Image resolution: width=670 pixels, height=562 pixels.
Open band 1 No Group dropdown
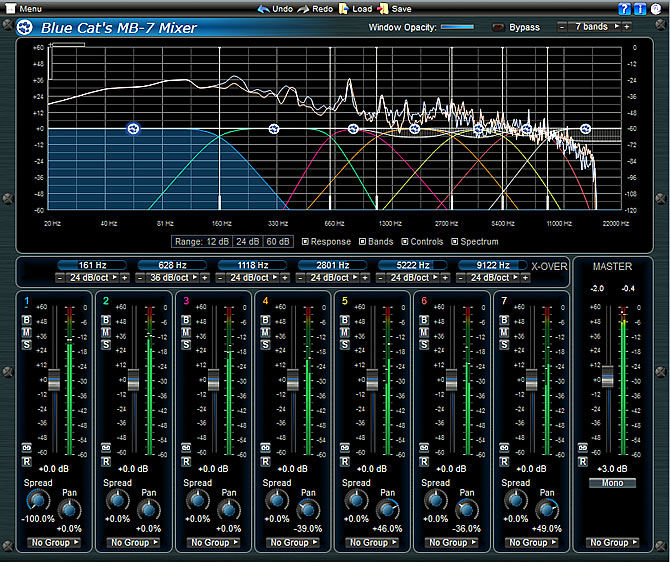(54, 542)
